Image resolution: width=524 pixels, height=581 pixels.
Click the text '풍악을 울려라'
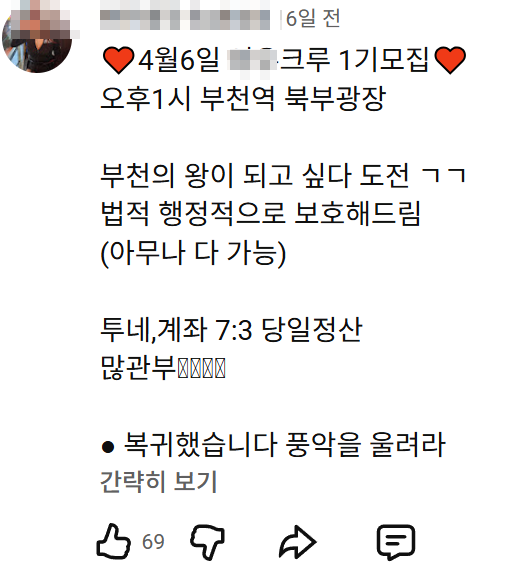click(365, 444)
